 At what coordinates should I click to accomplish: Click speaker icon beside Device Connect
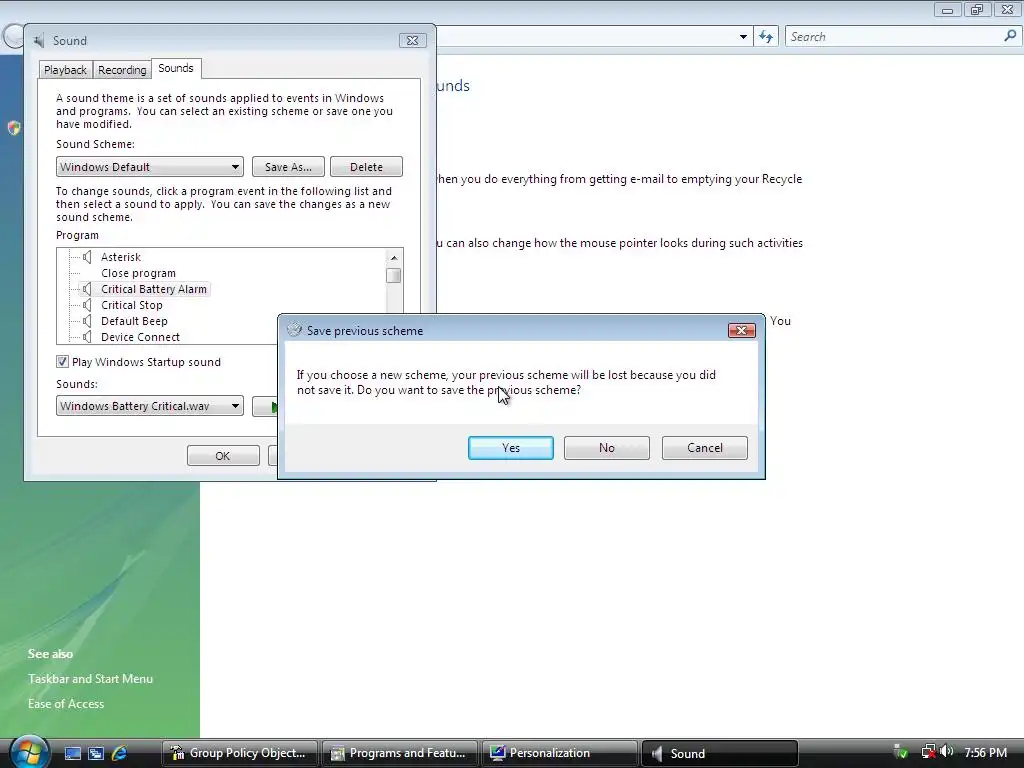tap(87, 337)
